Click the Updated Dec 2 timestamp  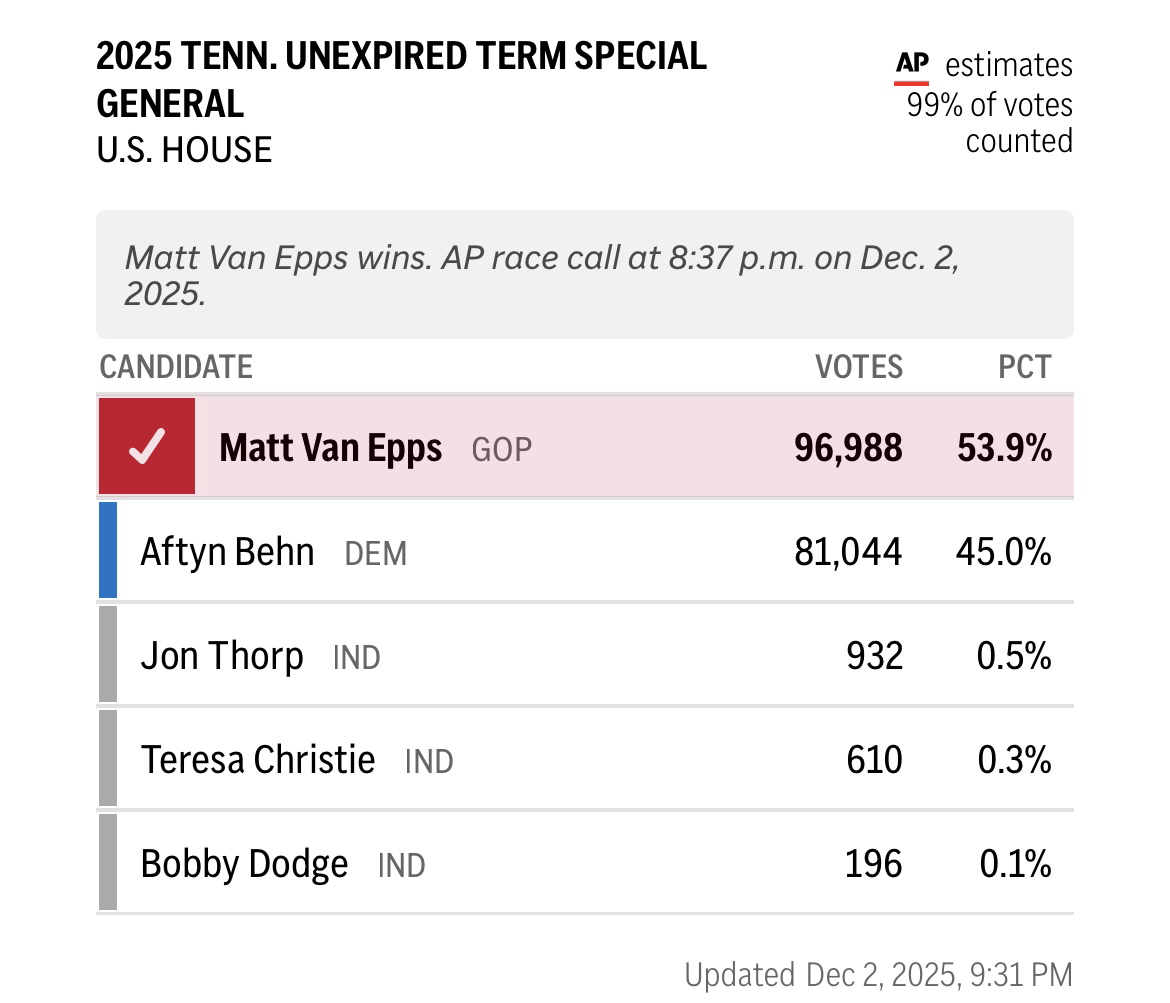tap(878, 973)
